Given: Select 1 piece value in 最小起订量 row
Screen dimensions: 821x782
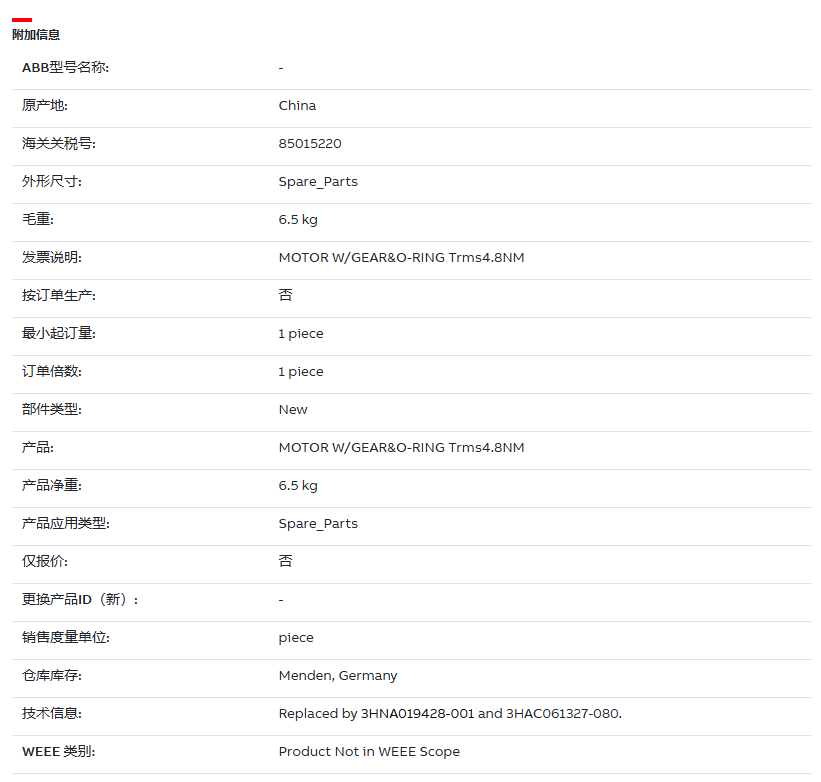Looking at the screenshot, I should click(301, 334).
